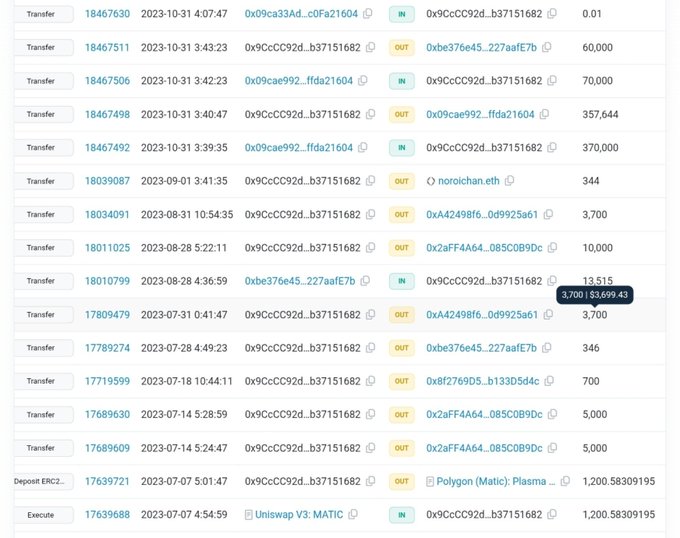The height and width of the screenshot is (538, 680).
Task: View block 18467498
Action: (107, 114)
